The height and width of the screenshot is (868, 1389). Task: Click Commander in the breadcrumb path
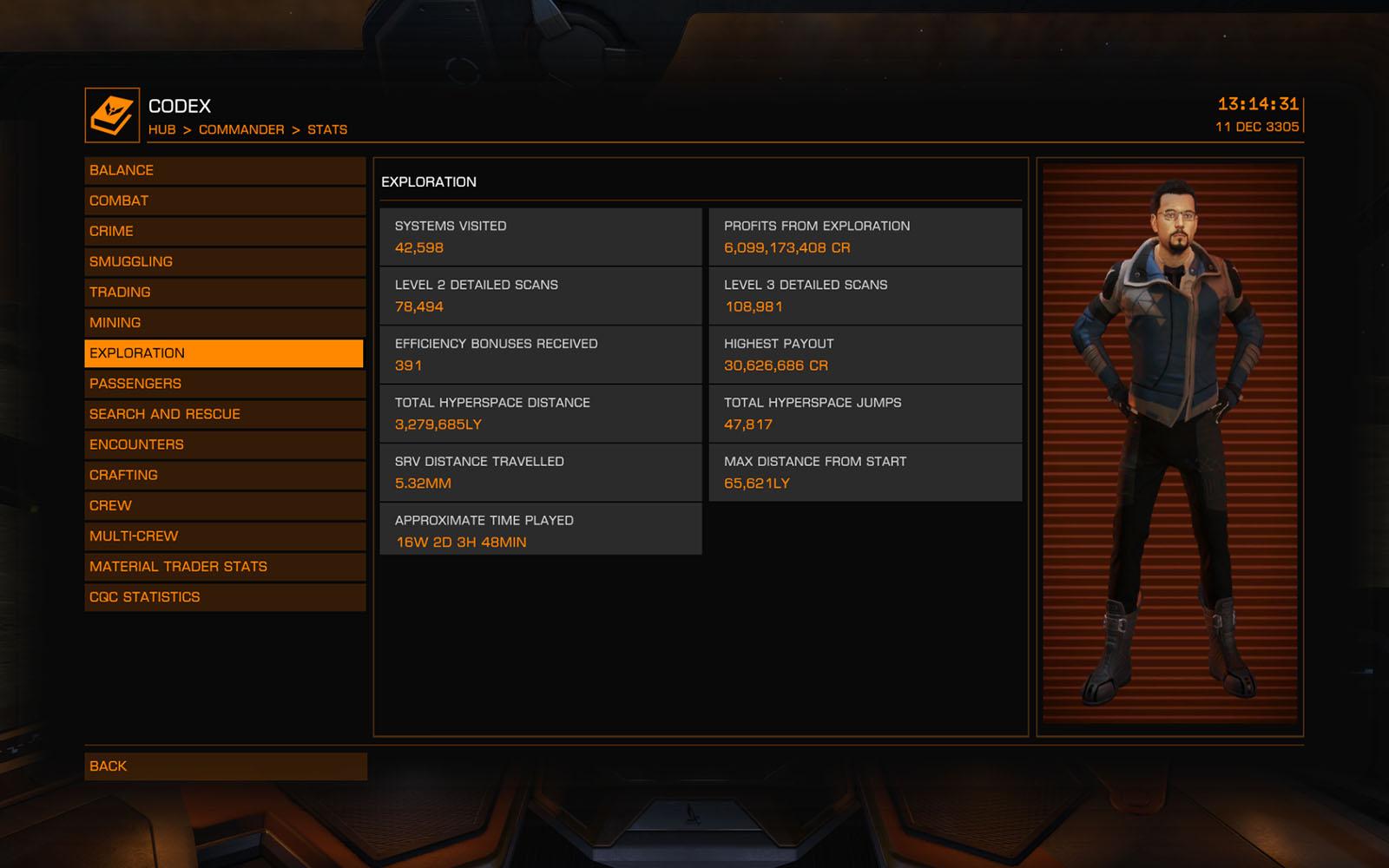241,129
